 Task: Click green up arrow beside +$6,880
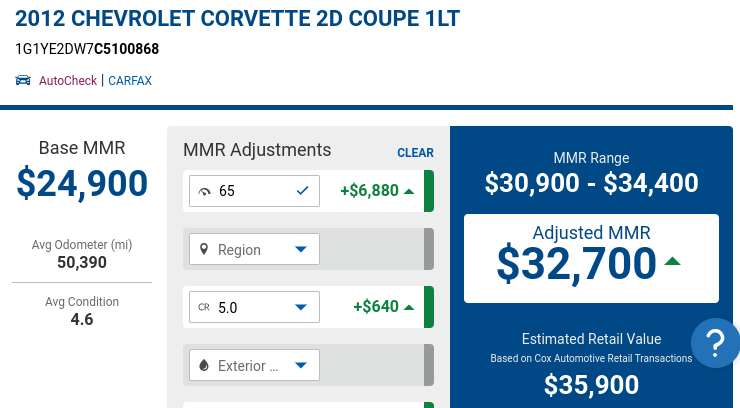tap(409, 192)
